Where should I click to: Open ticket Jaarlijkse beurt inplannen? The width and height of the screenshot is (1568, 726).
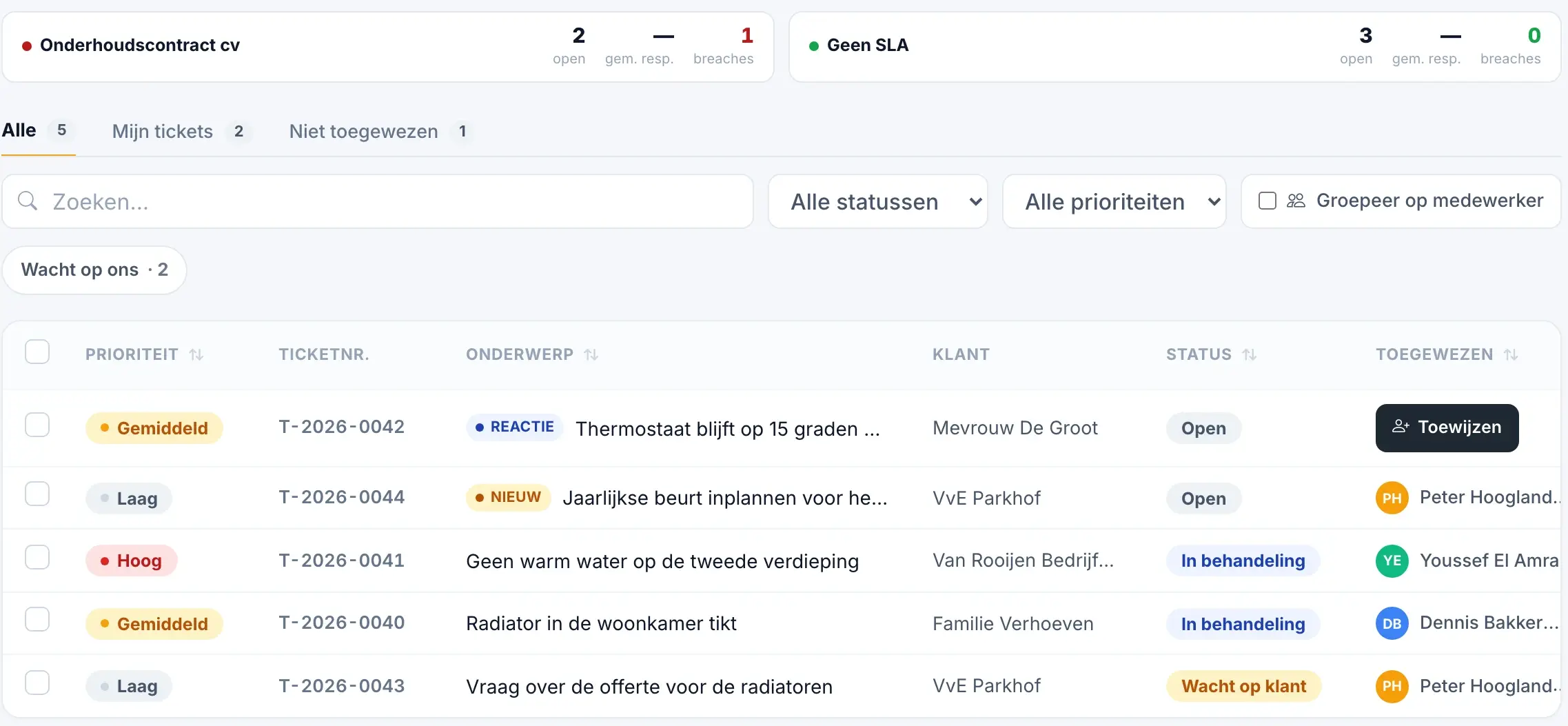[x=725, y=498]
